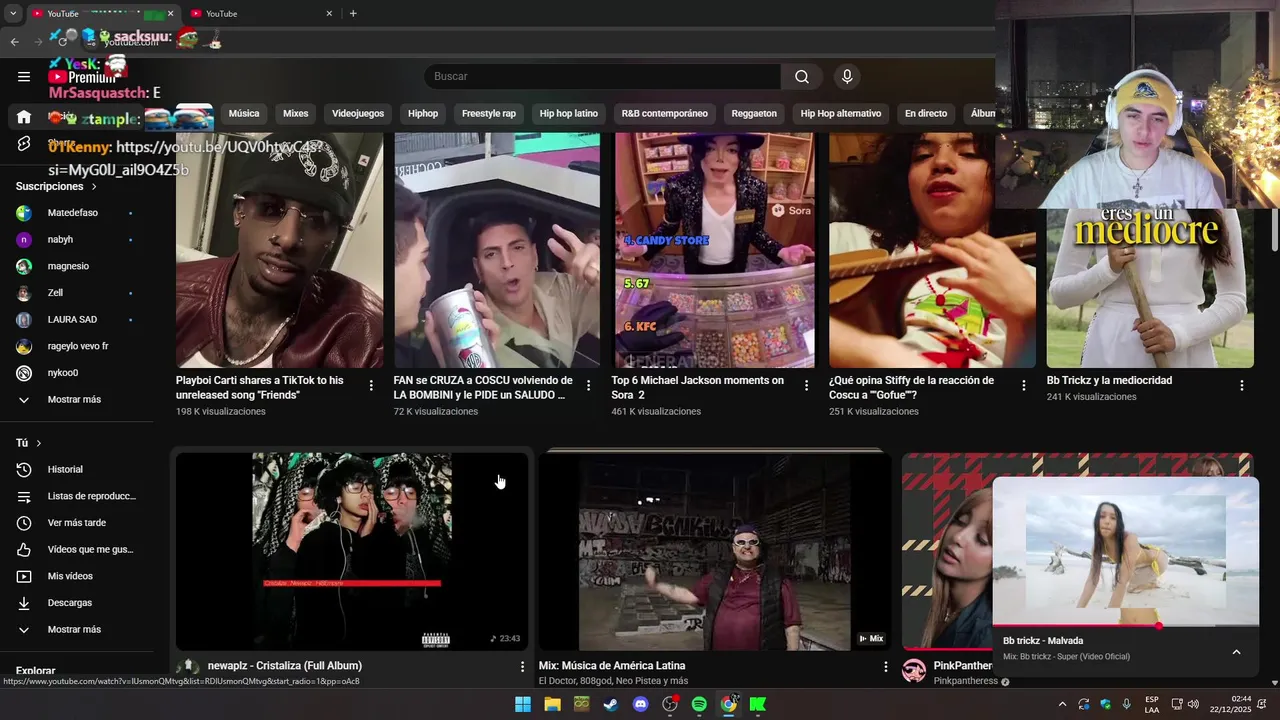Open the YouTube hamburger guide menu
This screenshot has height=720, width=1280.
tap(24, 76)
